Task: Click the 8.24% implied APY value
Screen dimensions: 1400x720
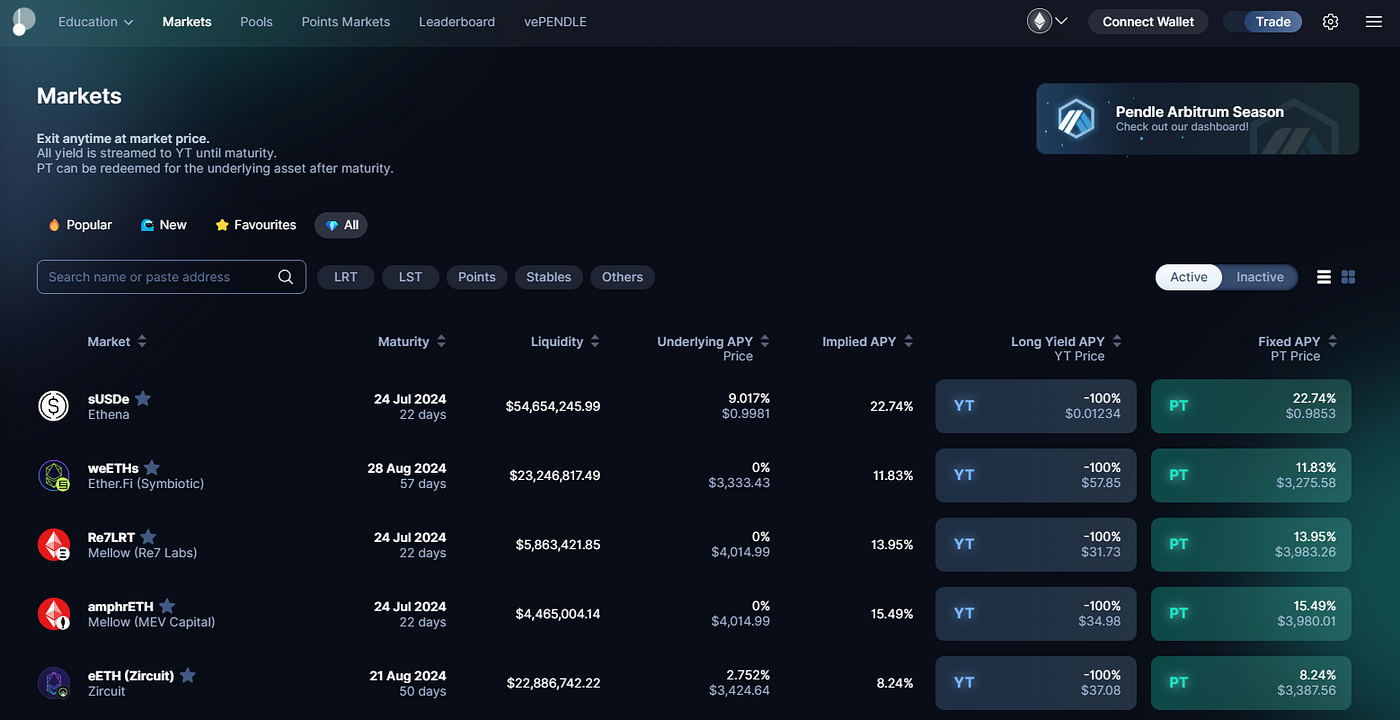Action: [895, 683]
